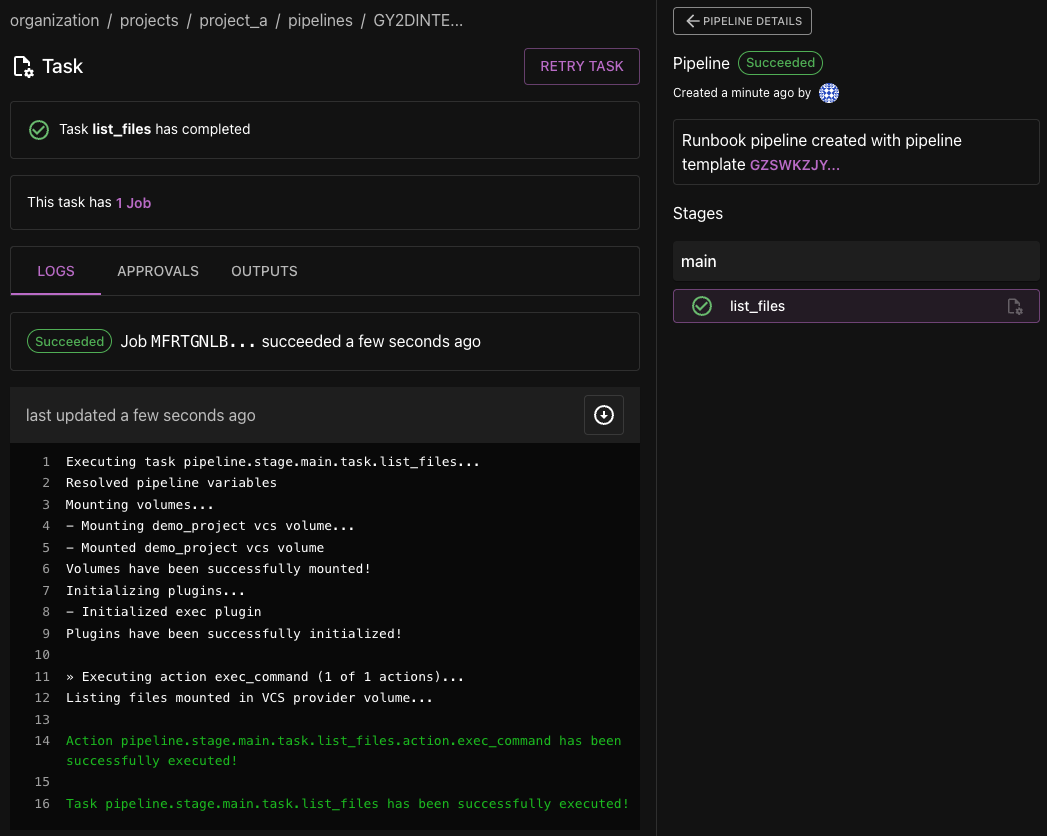Viewport: 1047px width, 836px height.
Task: Download the job logs
Action: coord(604,415)
